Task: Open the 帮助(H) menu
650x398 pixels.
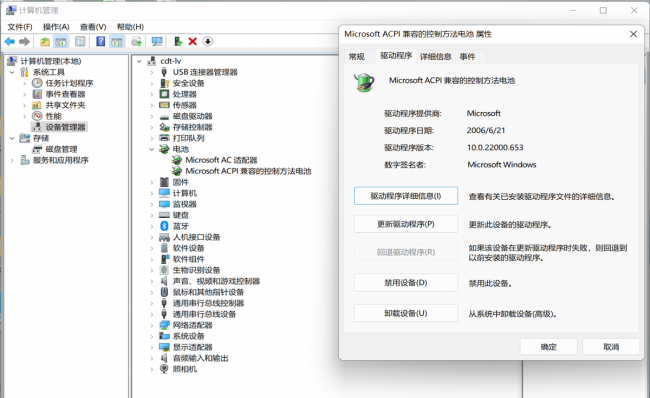Action: coord(130,27)
